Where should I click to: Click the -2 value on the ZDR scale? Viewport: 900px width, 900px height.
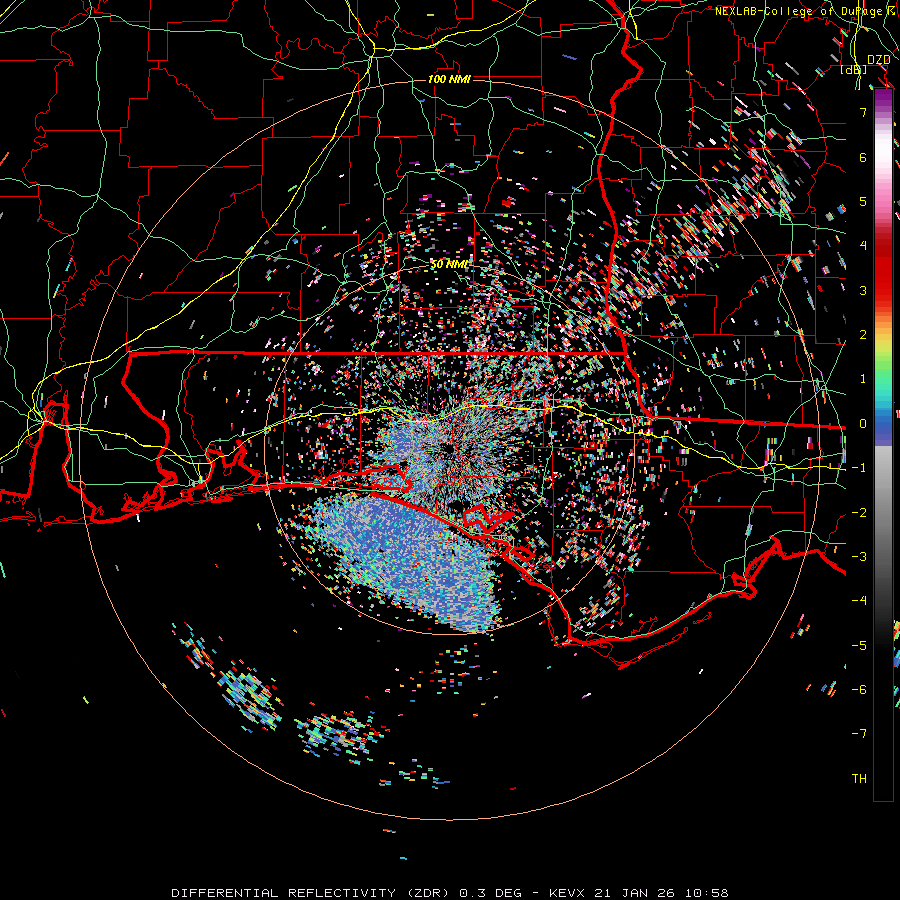click(x=859, y=513)
